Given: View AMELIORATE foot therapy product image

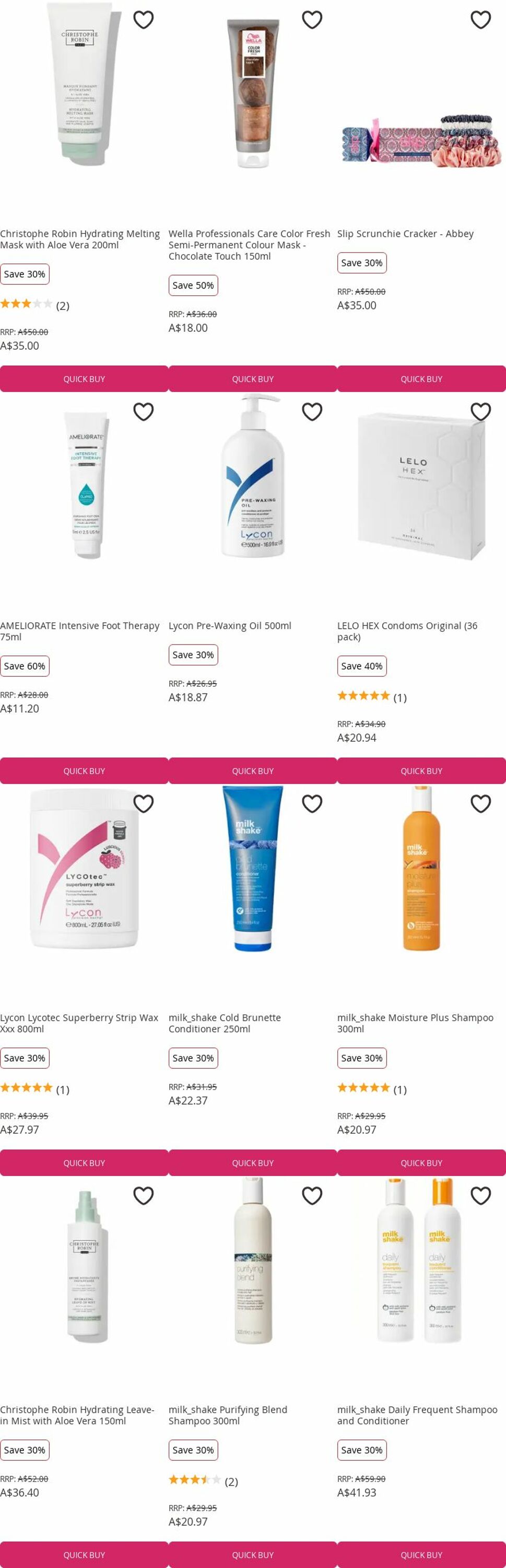Looking at the screenshot, I should [x=85, y=484].
